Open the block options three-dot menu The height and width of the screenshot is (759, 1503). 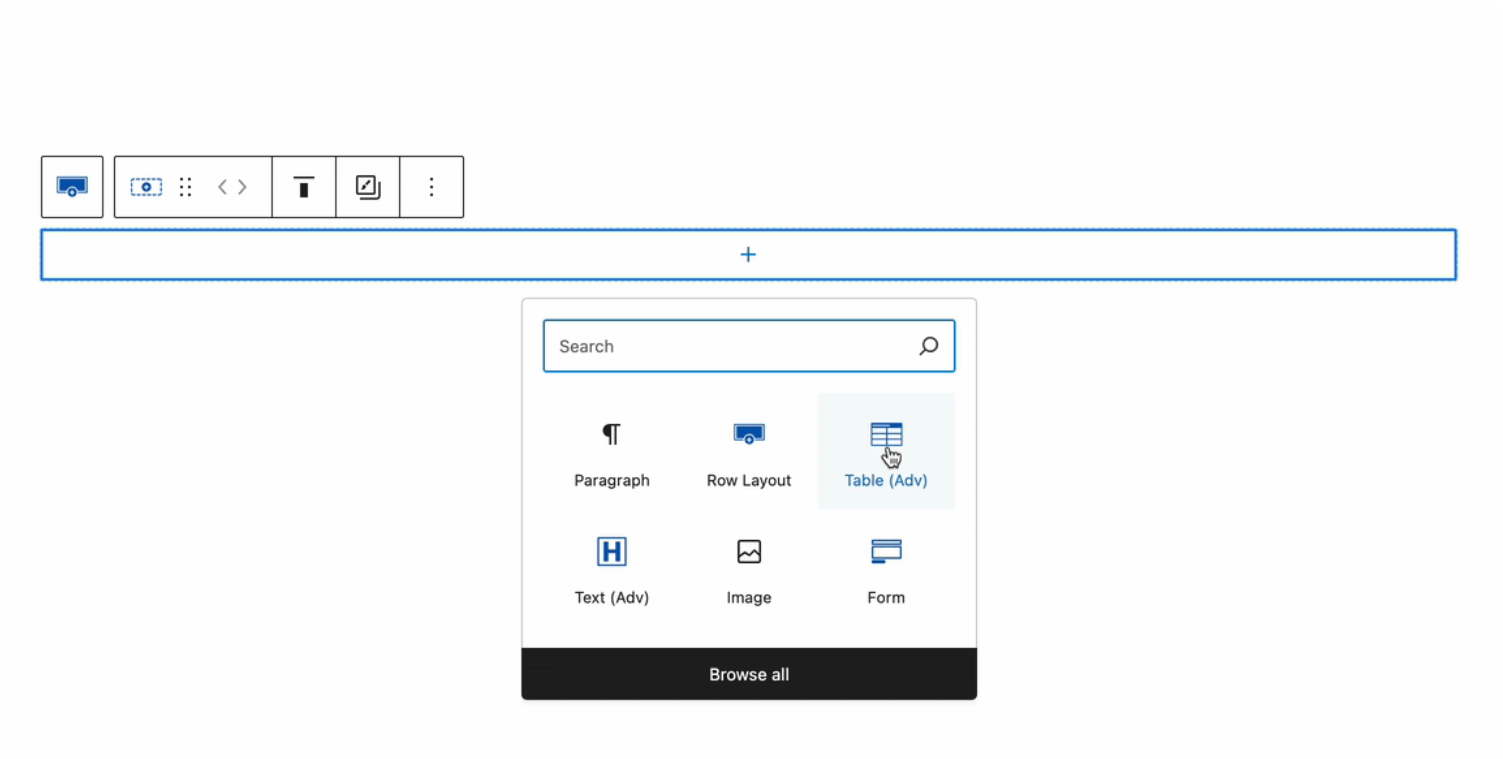pyautogui.click(x=431, y=186)
